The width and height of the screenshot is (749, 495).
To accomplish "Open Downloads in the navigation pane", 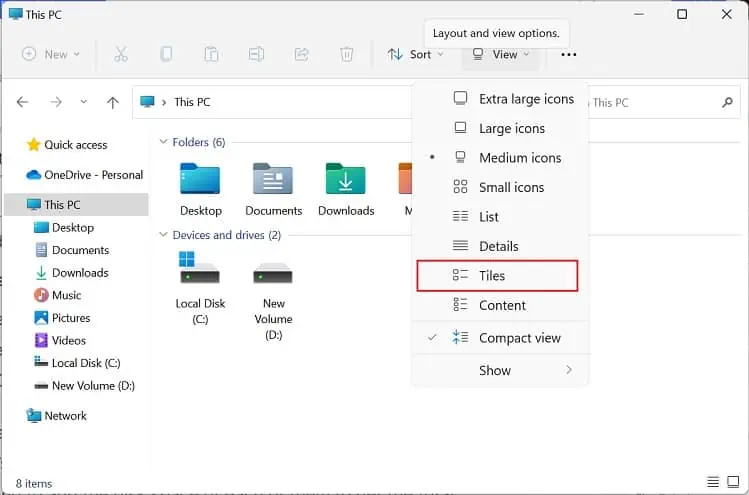I will pos(72,273).
